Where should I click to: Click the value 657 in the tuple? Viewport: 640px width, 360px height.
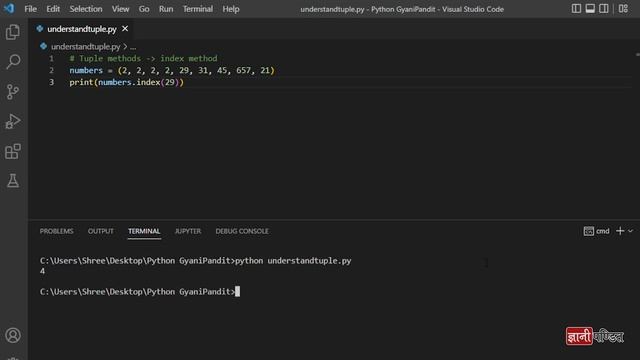click(243, 70)
